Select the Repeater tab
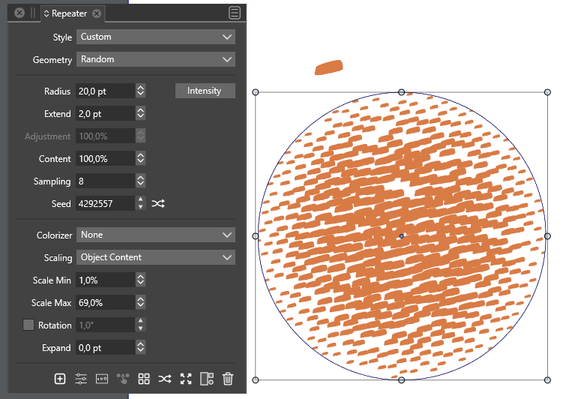 pyautogui.click(x=69, y=14)
